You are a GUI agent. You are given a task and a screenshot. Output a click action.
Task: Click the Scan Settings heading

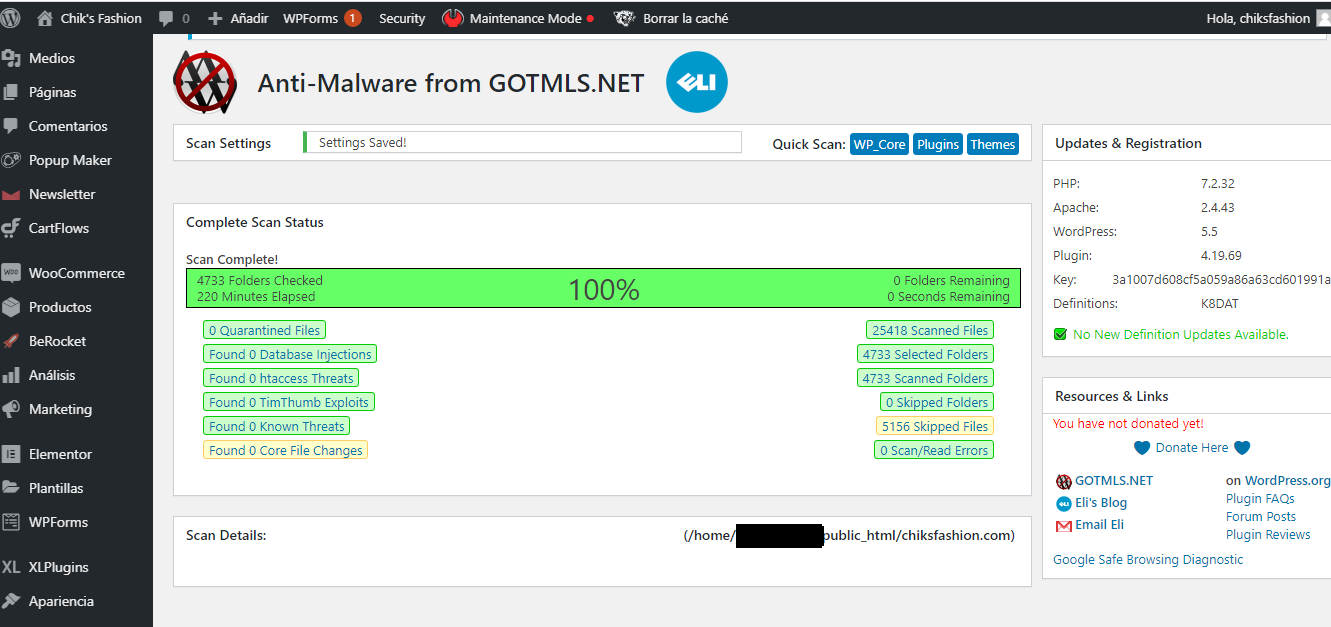pyautogui.click(x=229, y=143)
